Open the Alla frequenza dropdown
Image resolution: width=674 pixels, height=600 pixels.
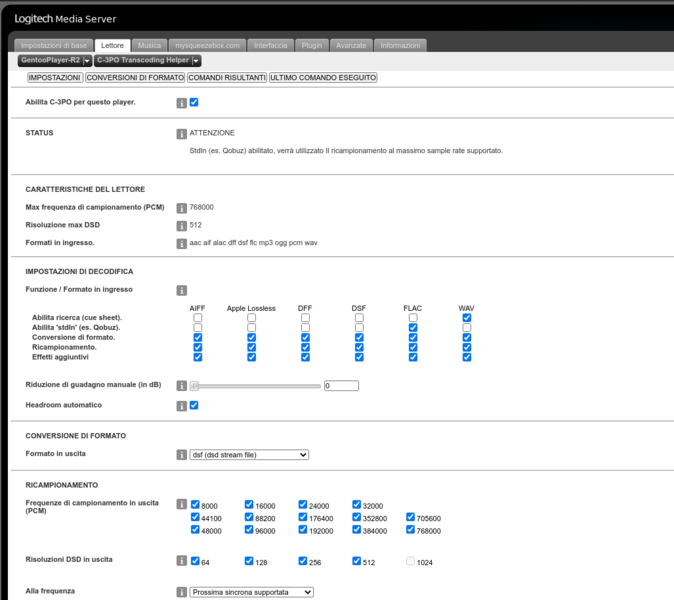pos(251,592)
